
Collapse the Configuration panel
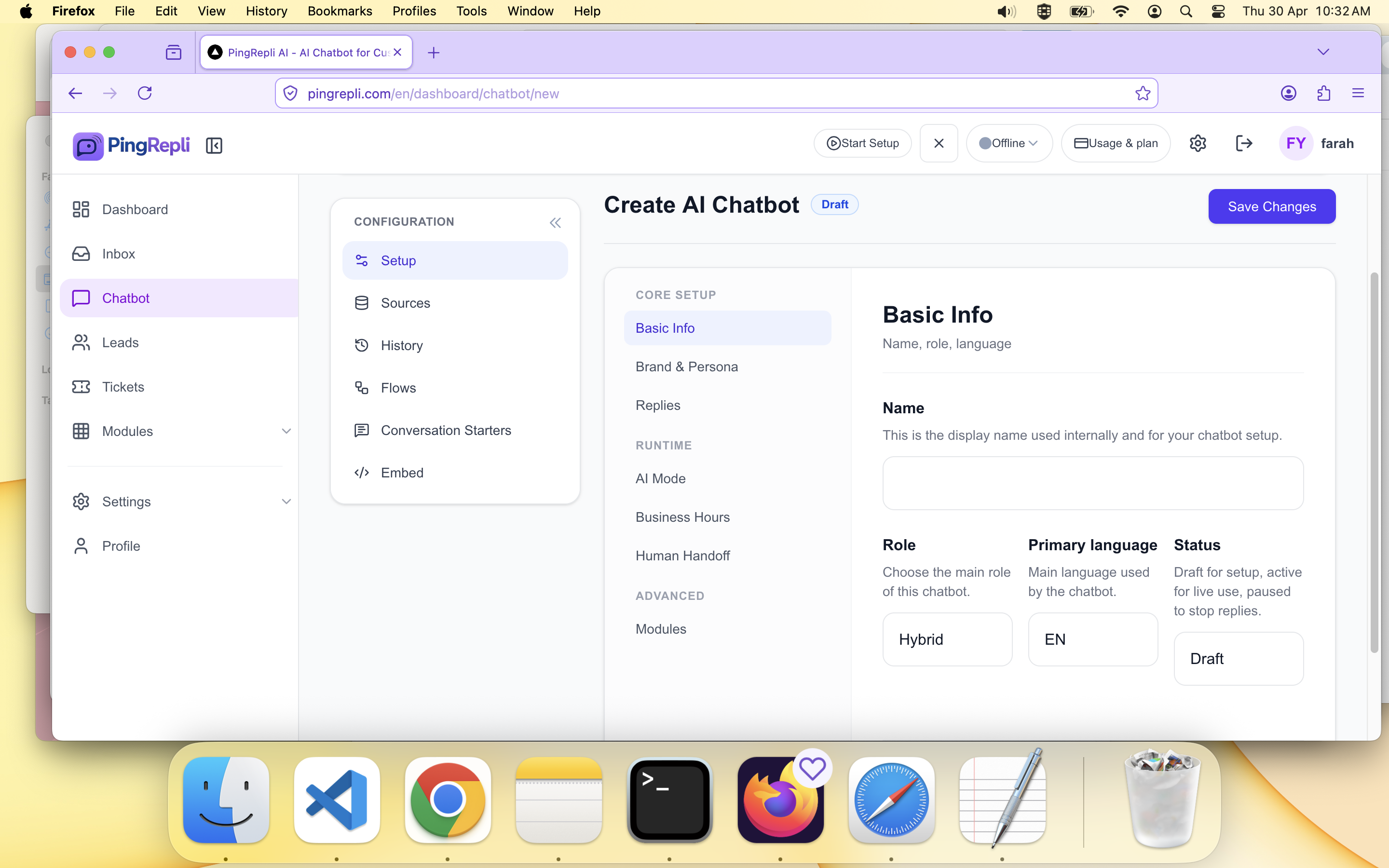point(555,223)
